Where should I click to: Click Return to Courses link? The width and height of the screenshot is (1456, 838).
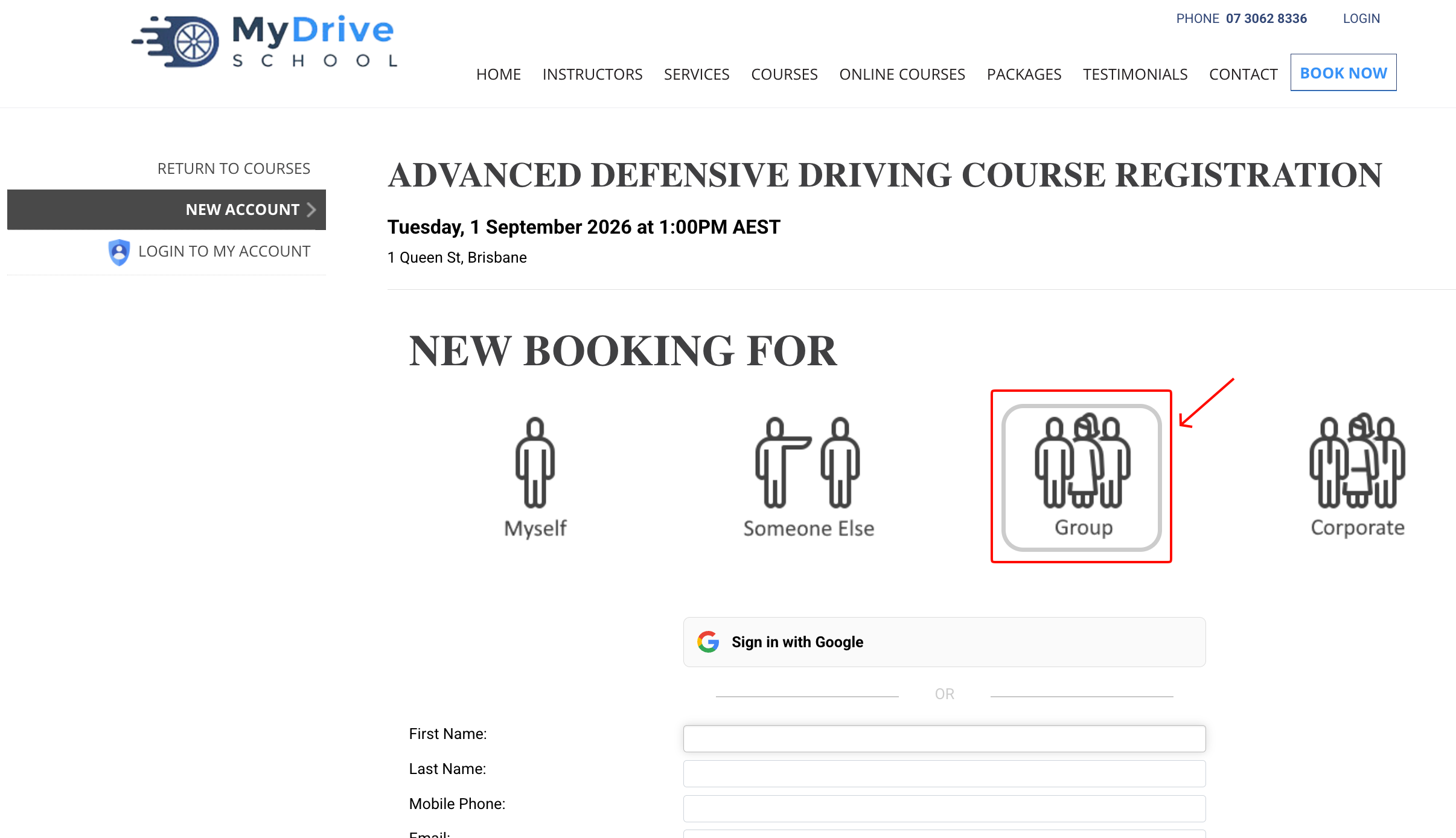pyautogui.click(x=234, y=168)
